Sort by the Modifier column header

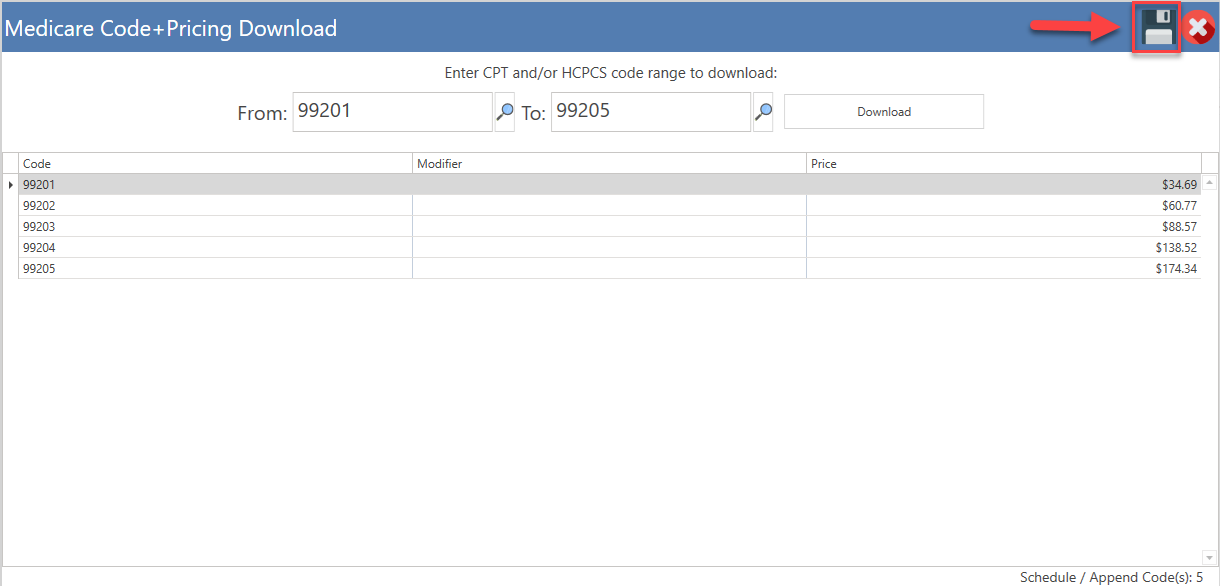tap(609, 163)
